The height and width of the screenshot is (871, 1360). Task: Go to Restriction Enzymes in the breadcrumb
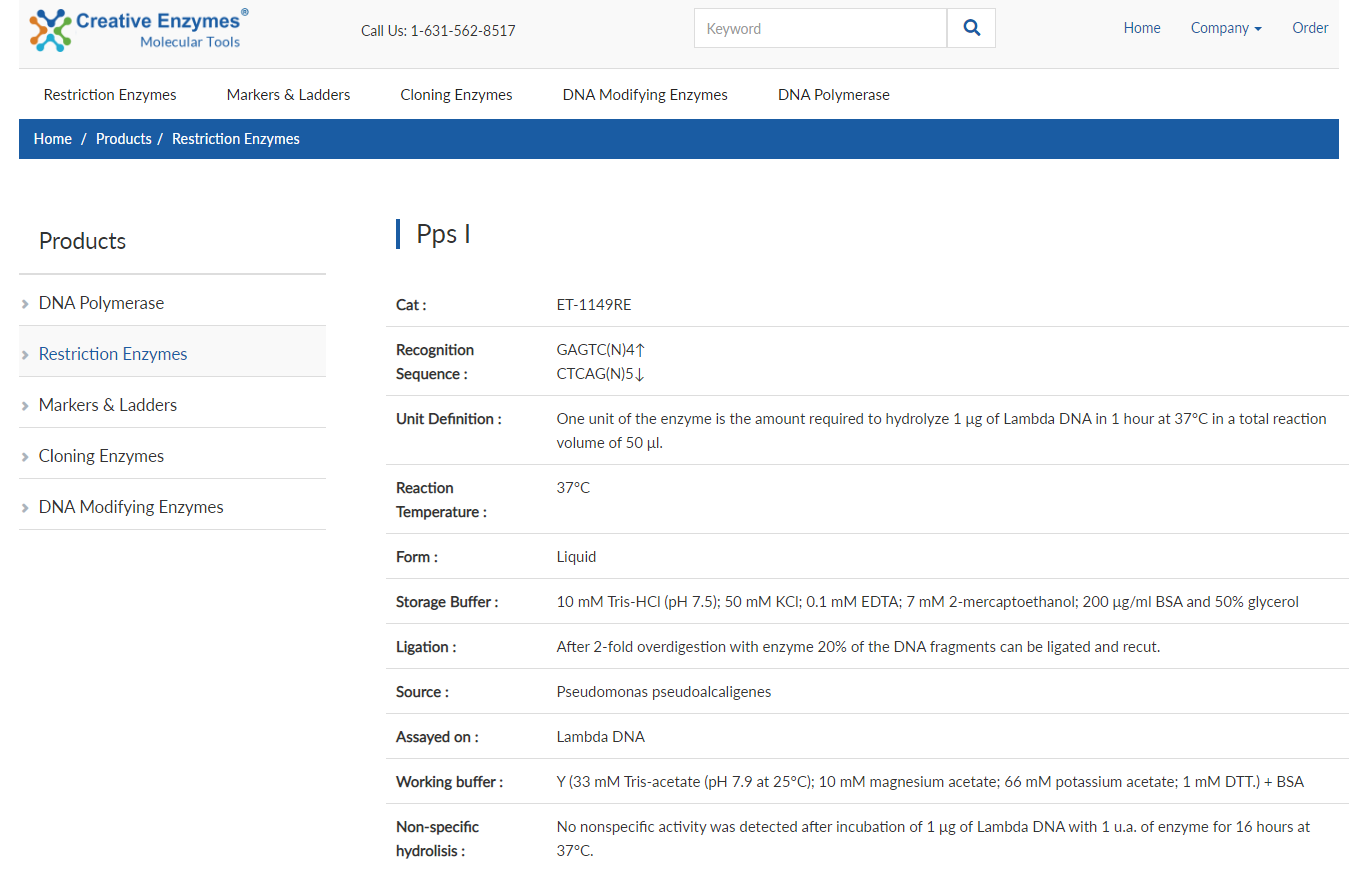point(235,139)
